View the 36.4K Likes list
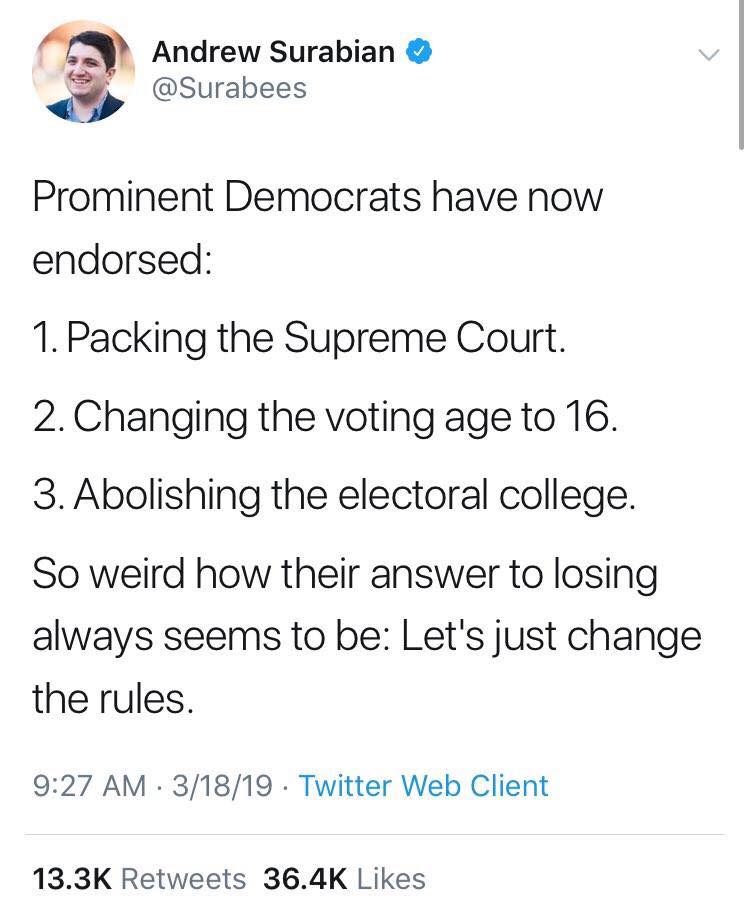Screen dimensions: 750x920 (344, 878)
